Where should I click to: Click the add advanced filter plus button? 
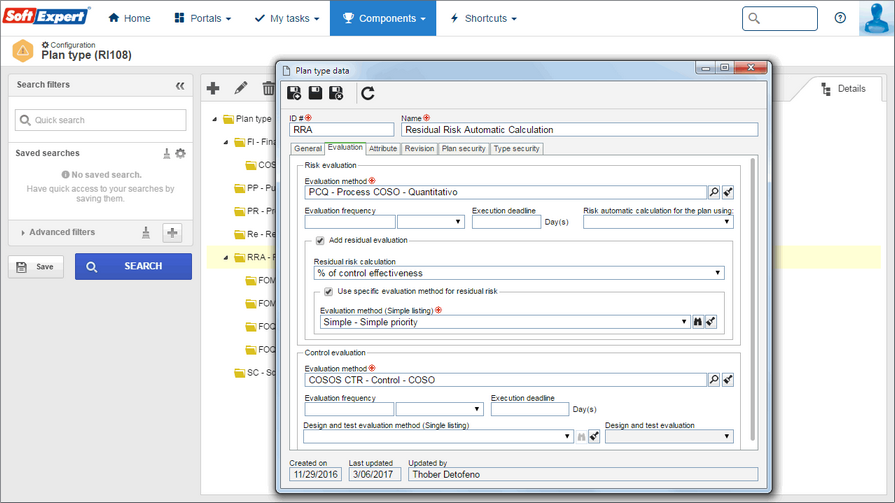tap(172, 232)
